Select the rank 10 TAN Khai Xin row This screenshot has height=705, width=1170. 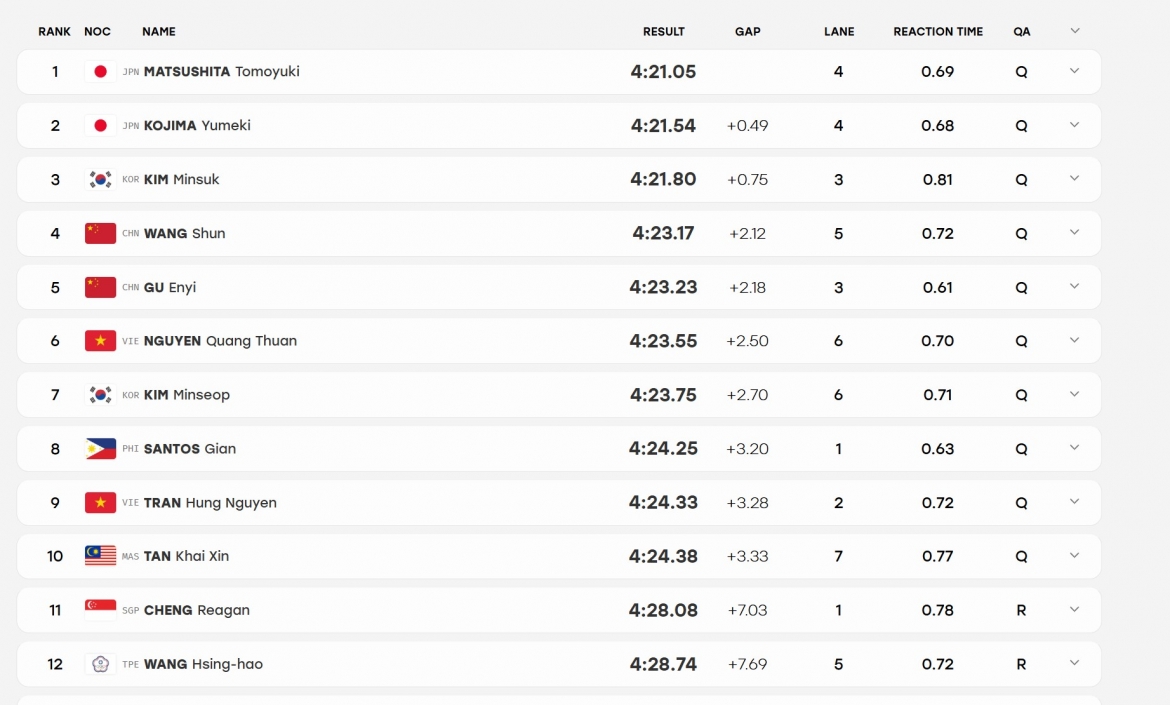(x=559, y=557)
